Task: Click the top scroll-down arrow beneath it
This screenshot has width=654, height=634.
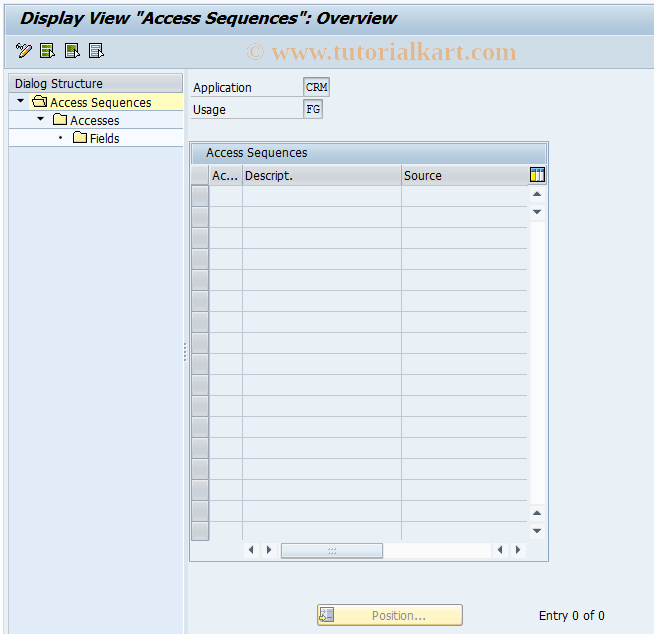Action: point(537,212)
